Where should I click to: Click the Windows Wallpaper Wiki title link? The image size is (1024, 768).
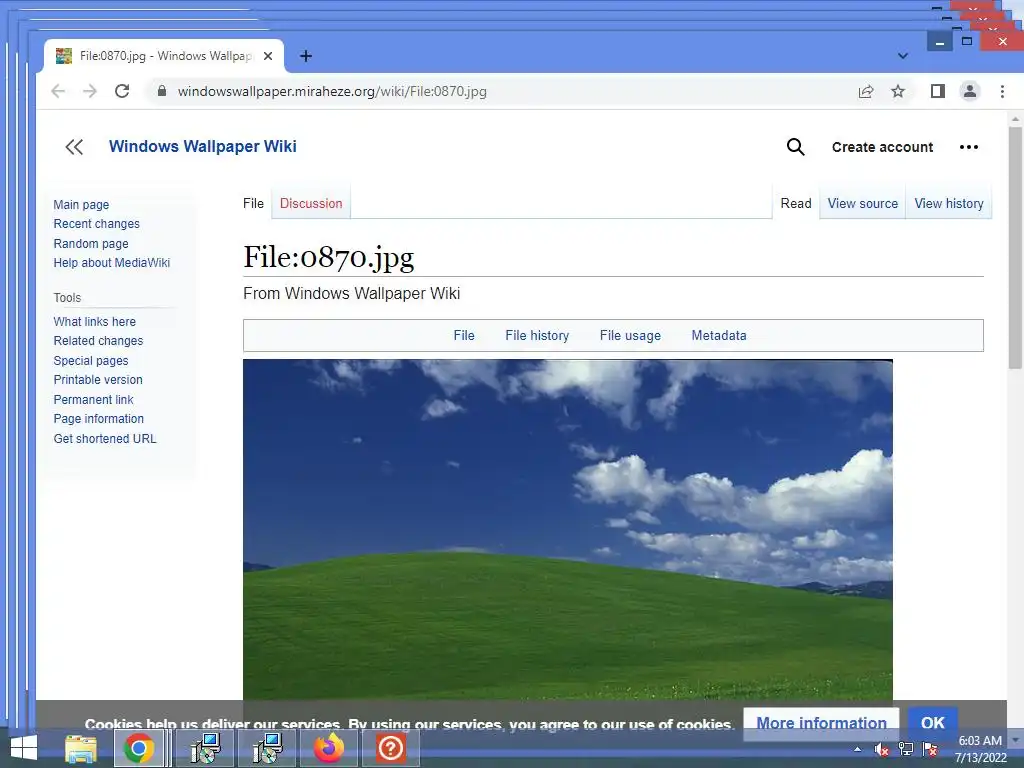(202, 146)
